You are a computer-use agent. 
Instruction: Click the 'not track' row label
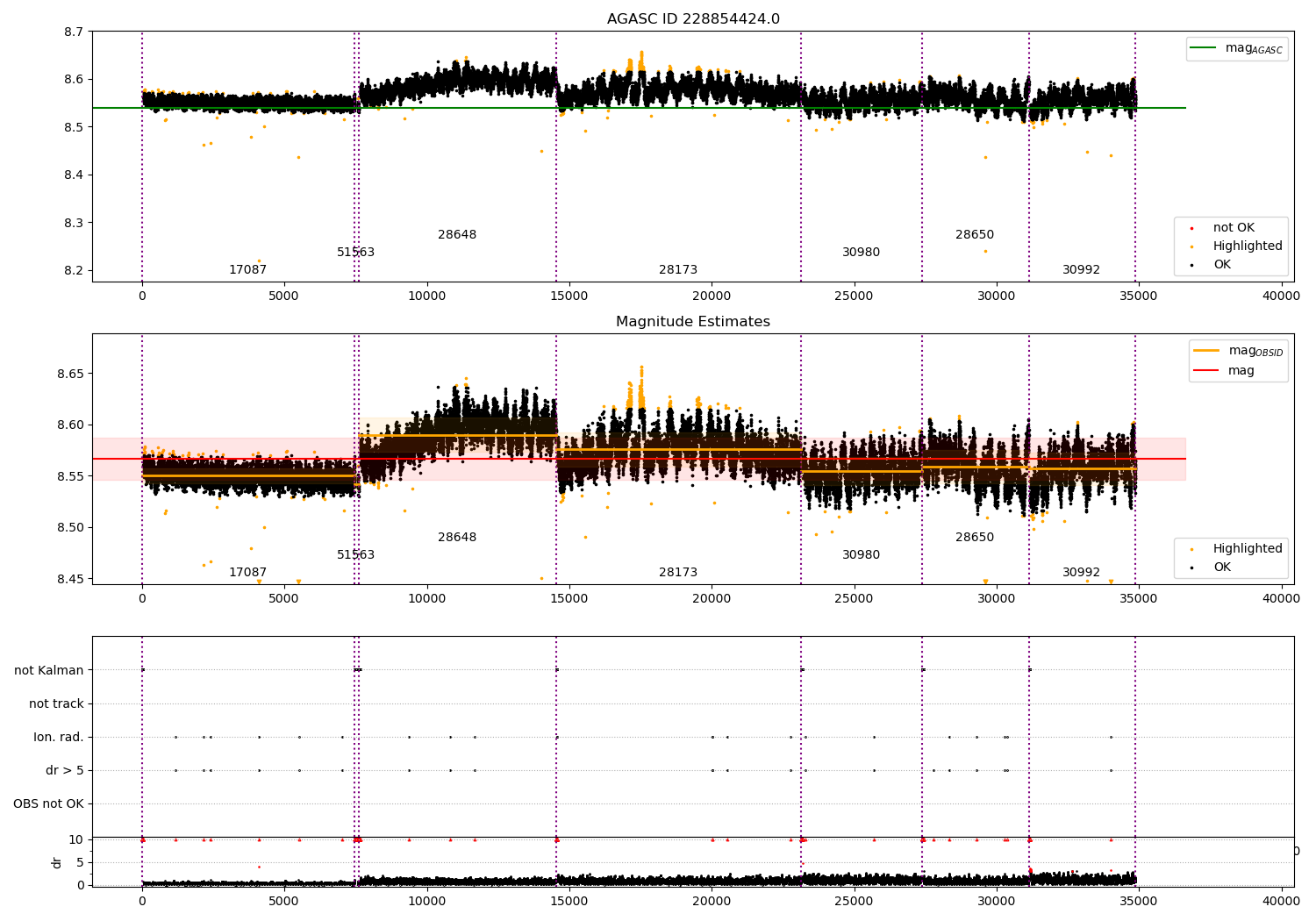(56, 704)
